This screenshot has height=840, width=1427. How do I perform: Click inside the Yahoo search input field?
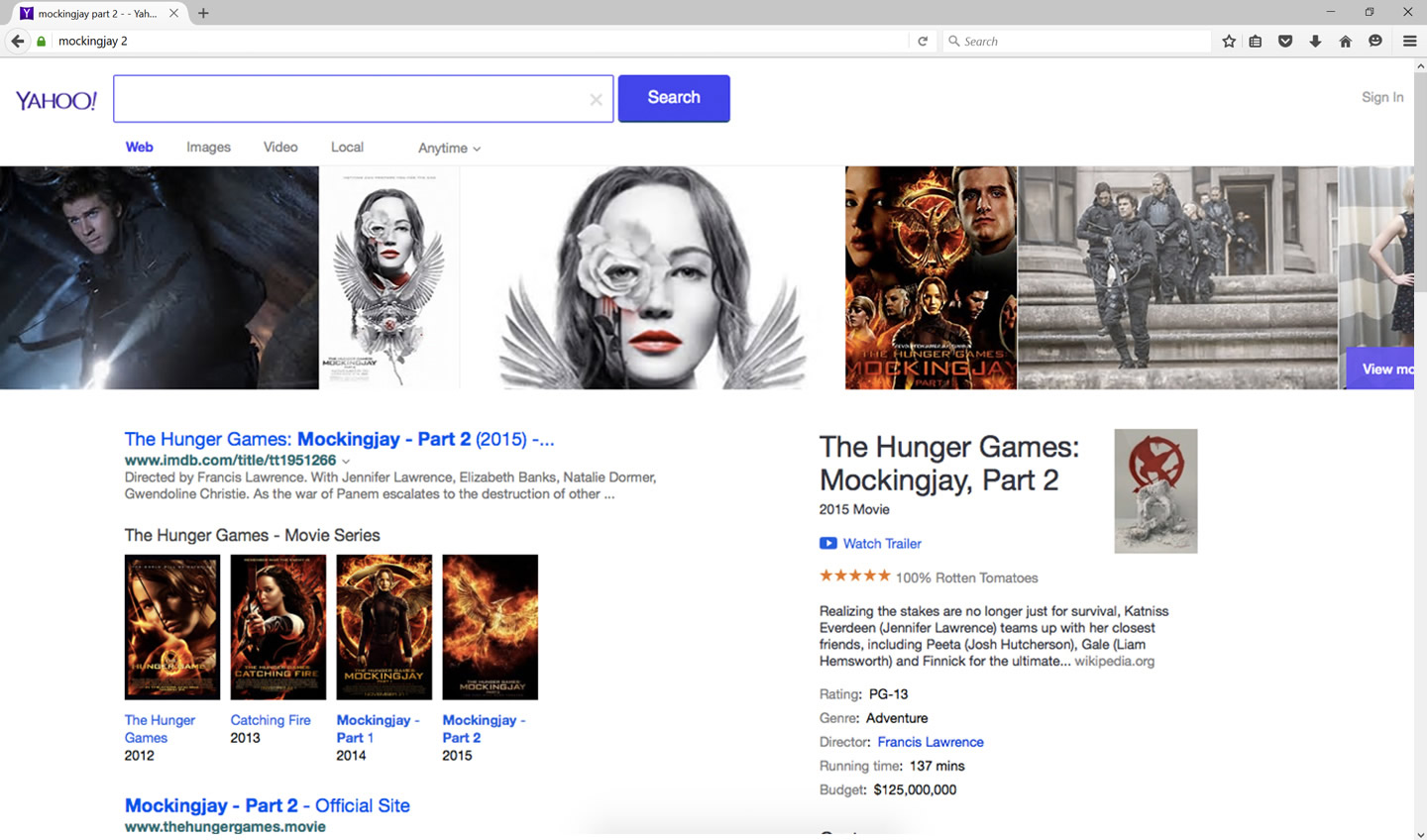[347, 99]
